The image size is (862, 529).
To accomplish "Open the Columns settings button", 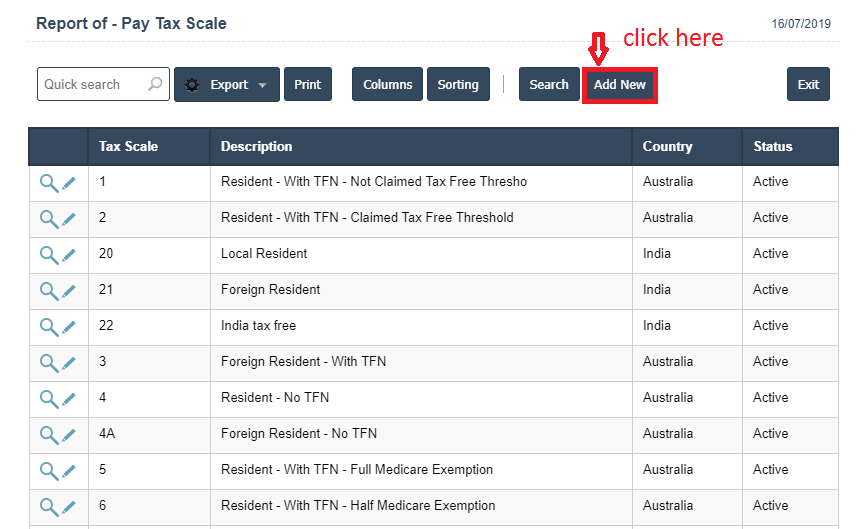I will pos(387,85).
